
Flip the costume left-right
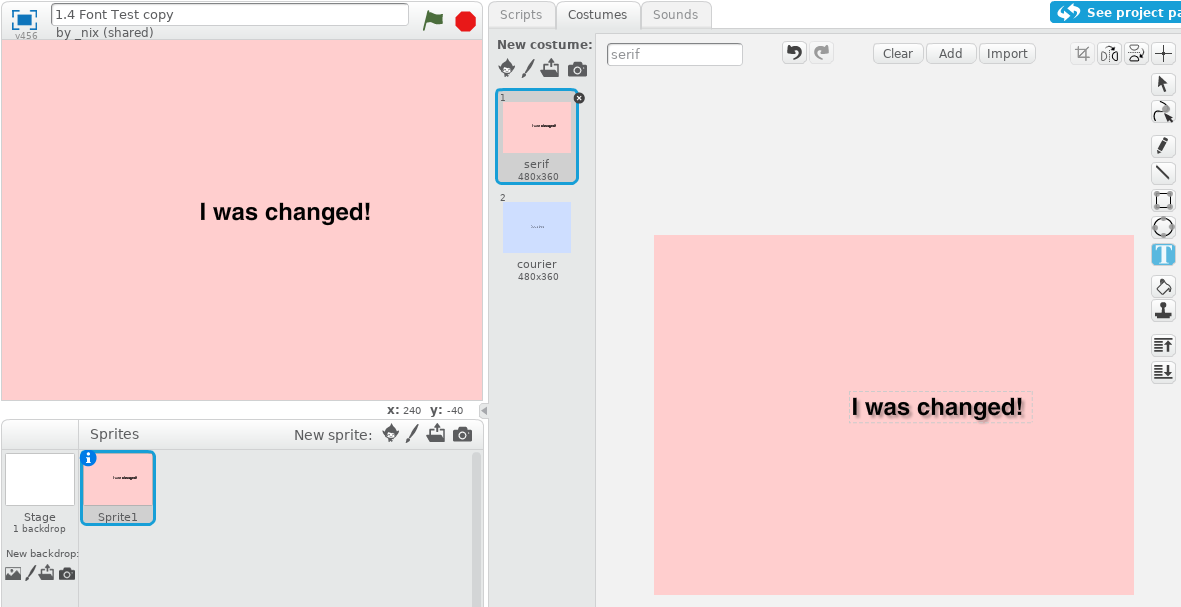(1109, 53)
